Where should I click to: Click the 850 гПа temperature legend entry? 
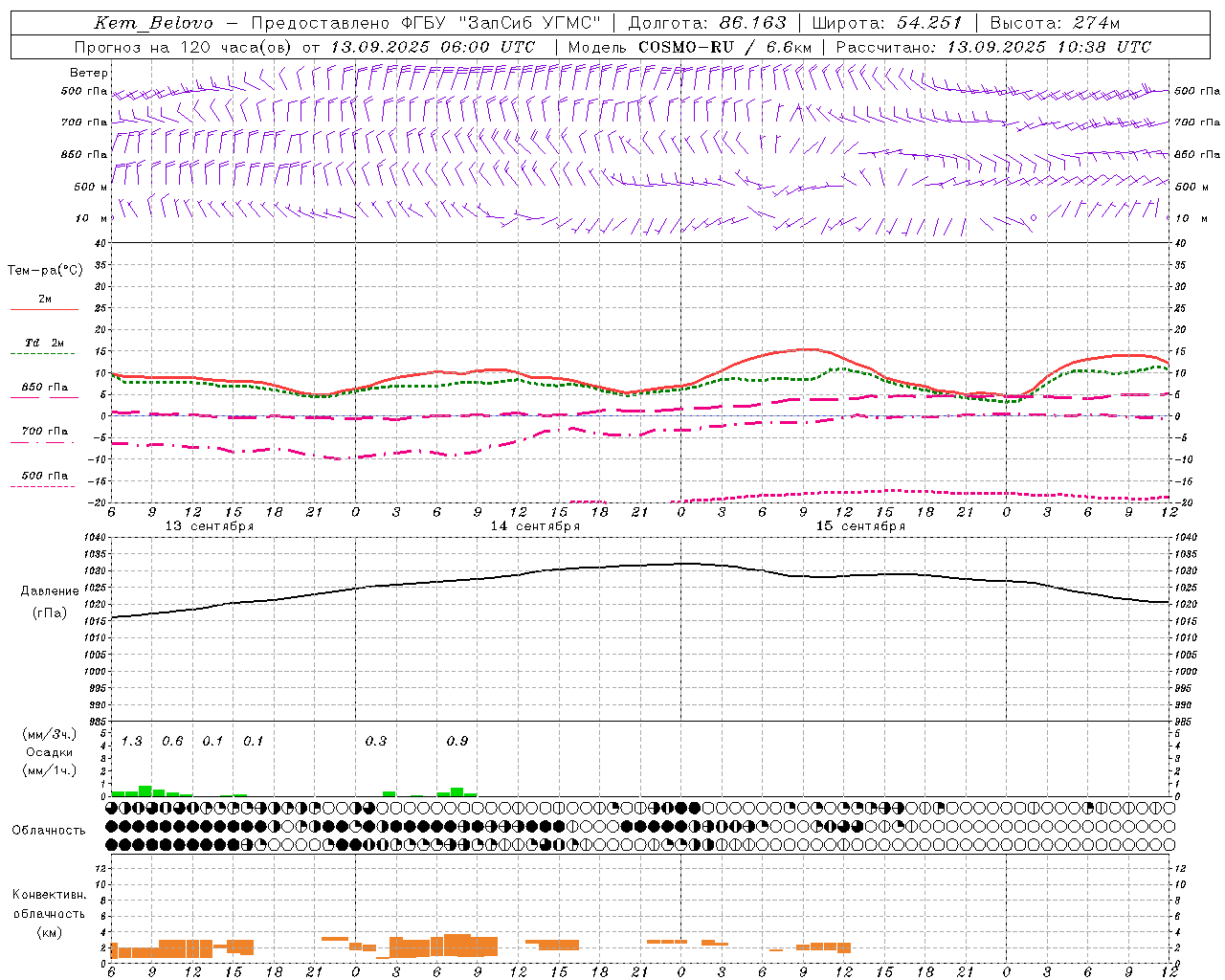(x=44, y=388)
